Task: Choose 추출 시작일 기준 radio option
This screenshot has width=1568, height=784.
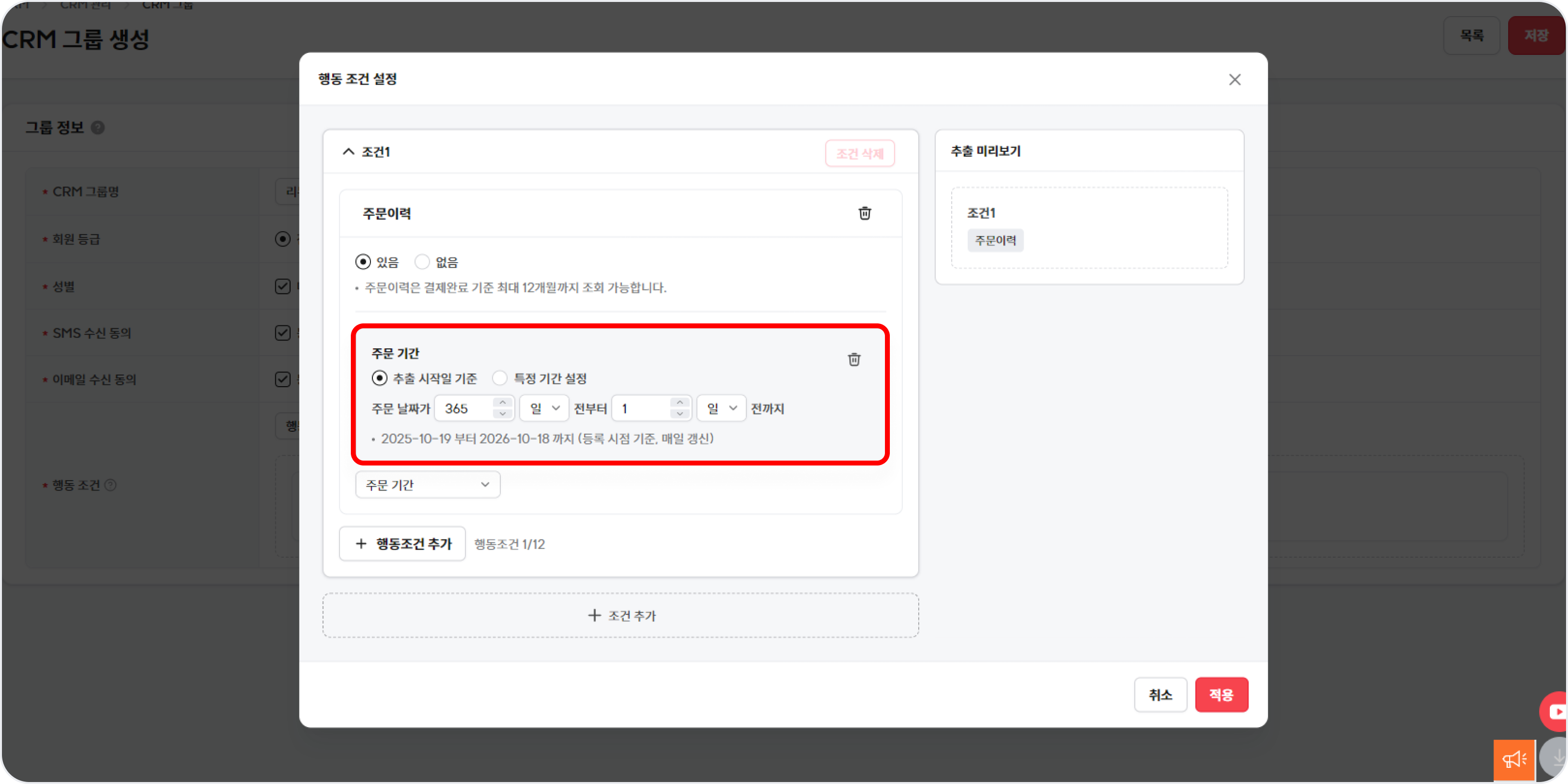Action: (379, 378)
